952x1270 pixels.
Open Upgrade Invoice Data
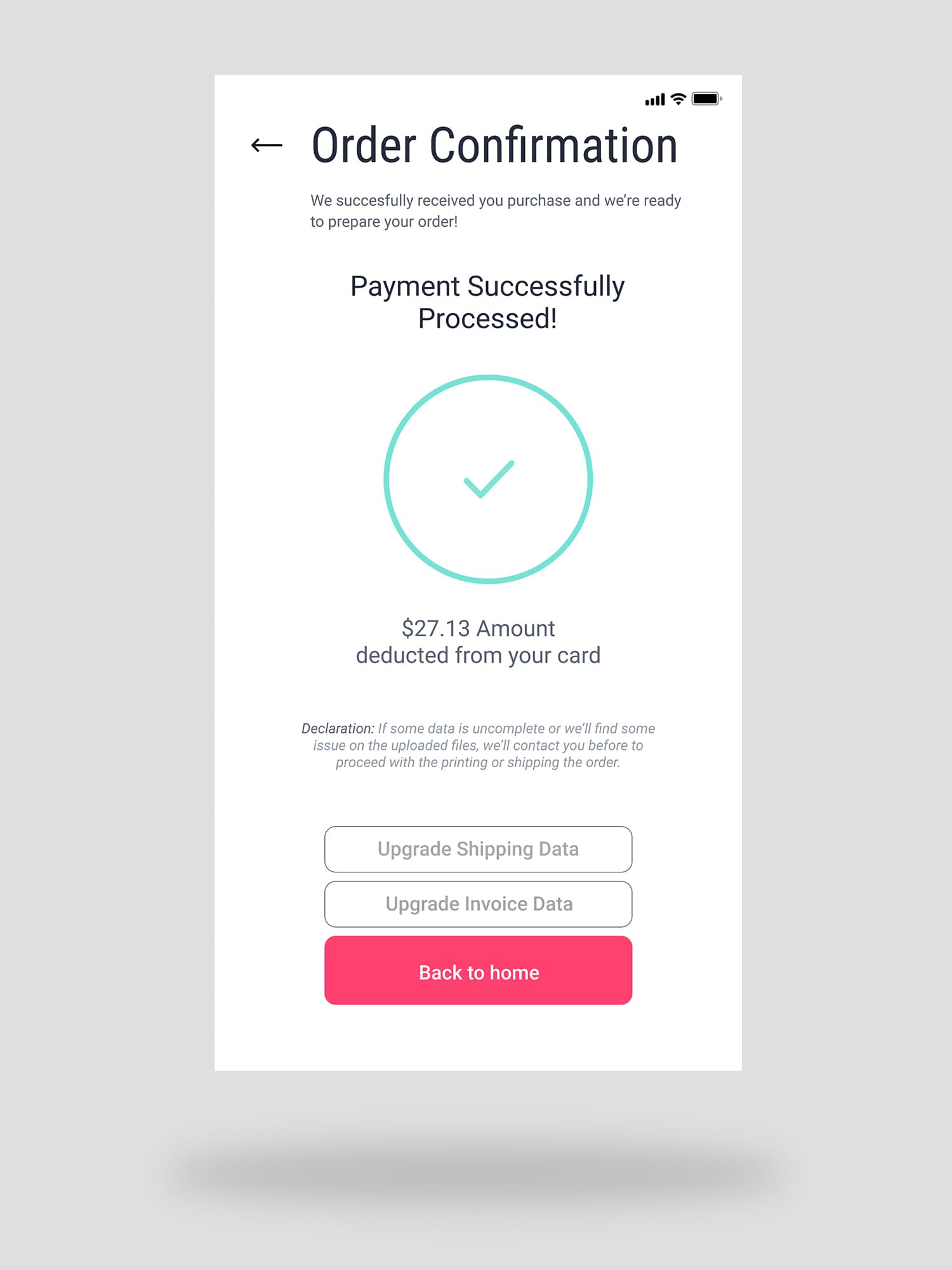click(478, 904)
